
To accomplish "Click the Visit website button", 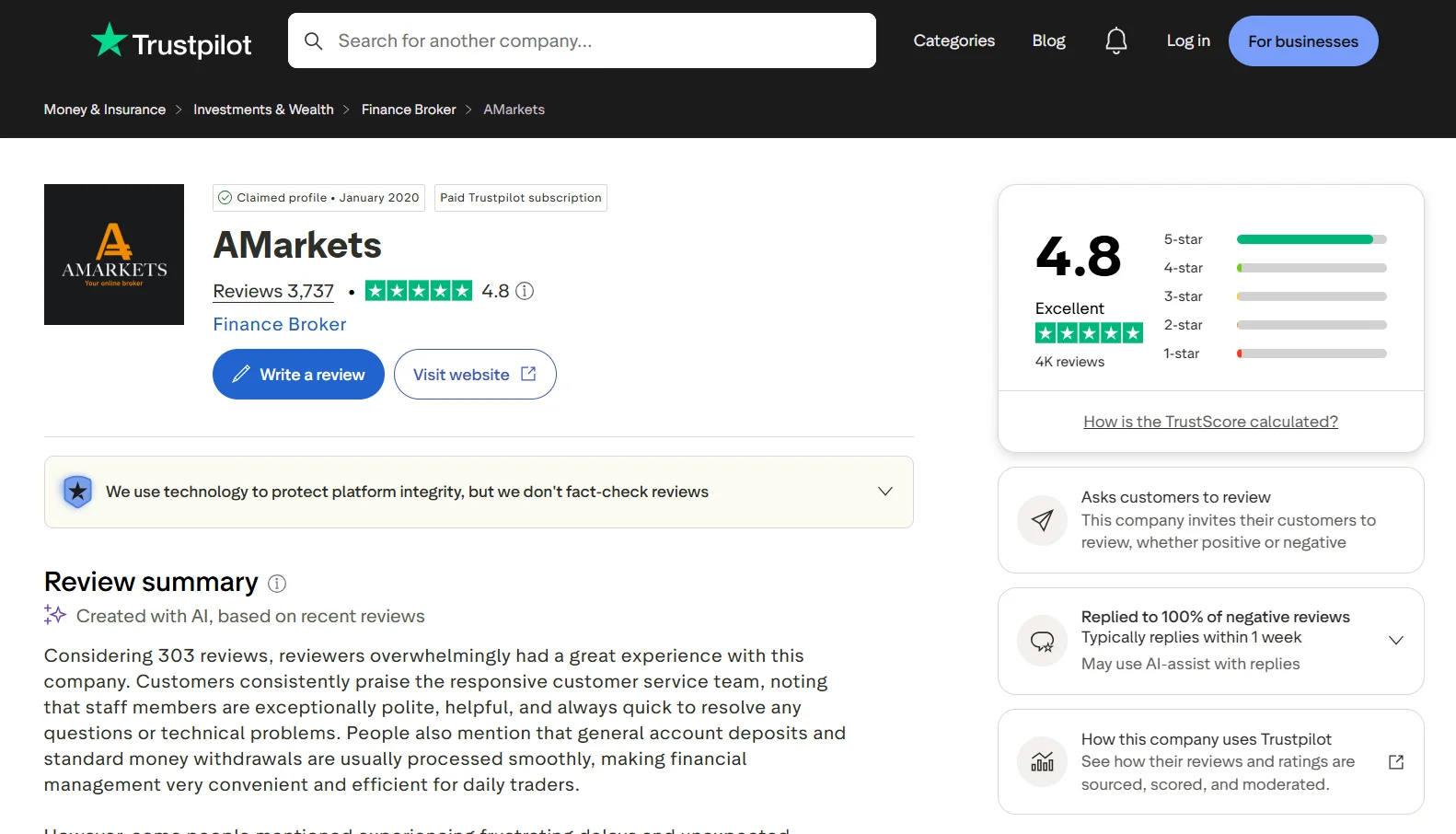I will pyautogui.click(x=475, y=375).
